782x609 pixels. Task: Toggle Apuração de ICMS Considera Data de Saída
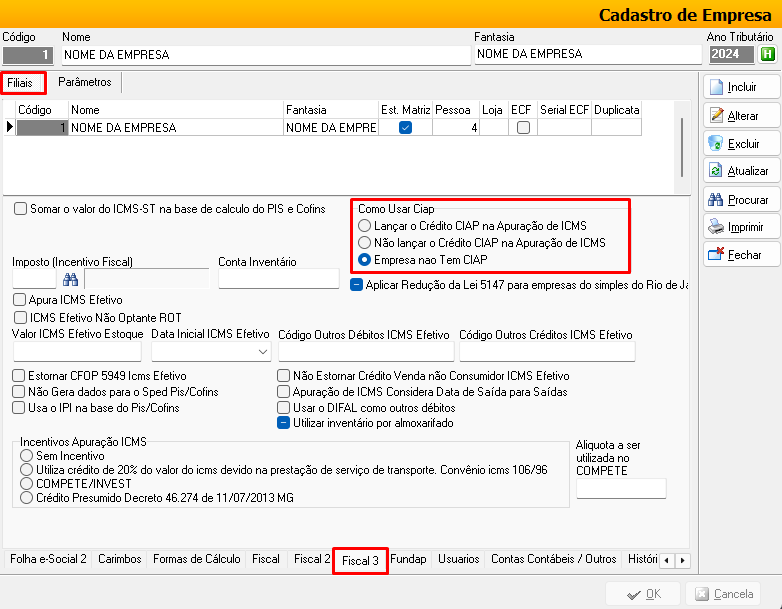click(x=283, y=392)
